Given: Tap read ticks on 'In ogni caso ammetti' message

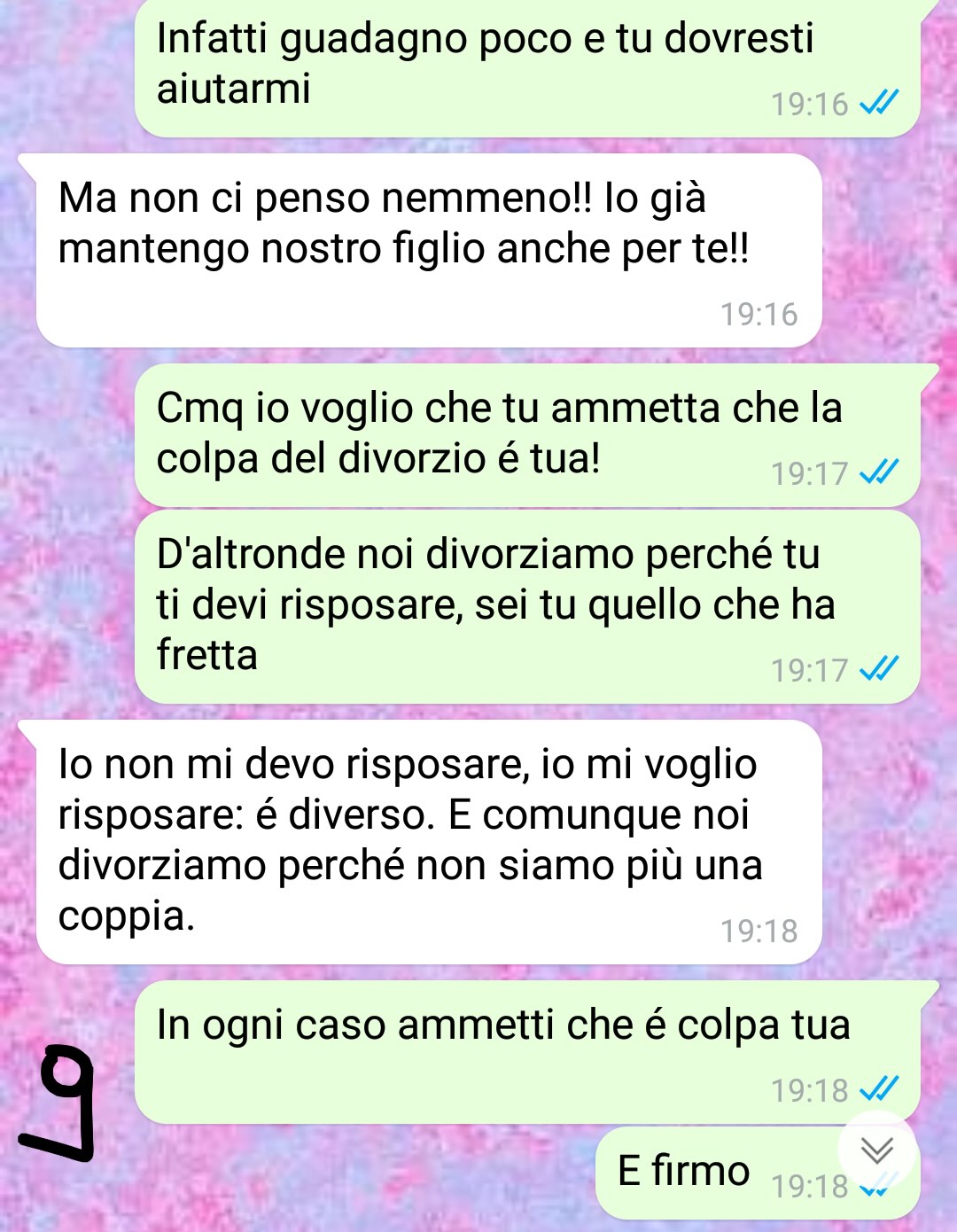Looking at the screenshot, I should click(x=879, y=1089).
